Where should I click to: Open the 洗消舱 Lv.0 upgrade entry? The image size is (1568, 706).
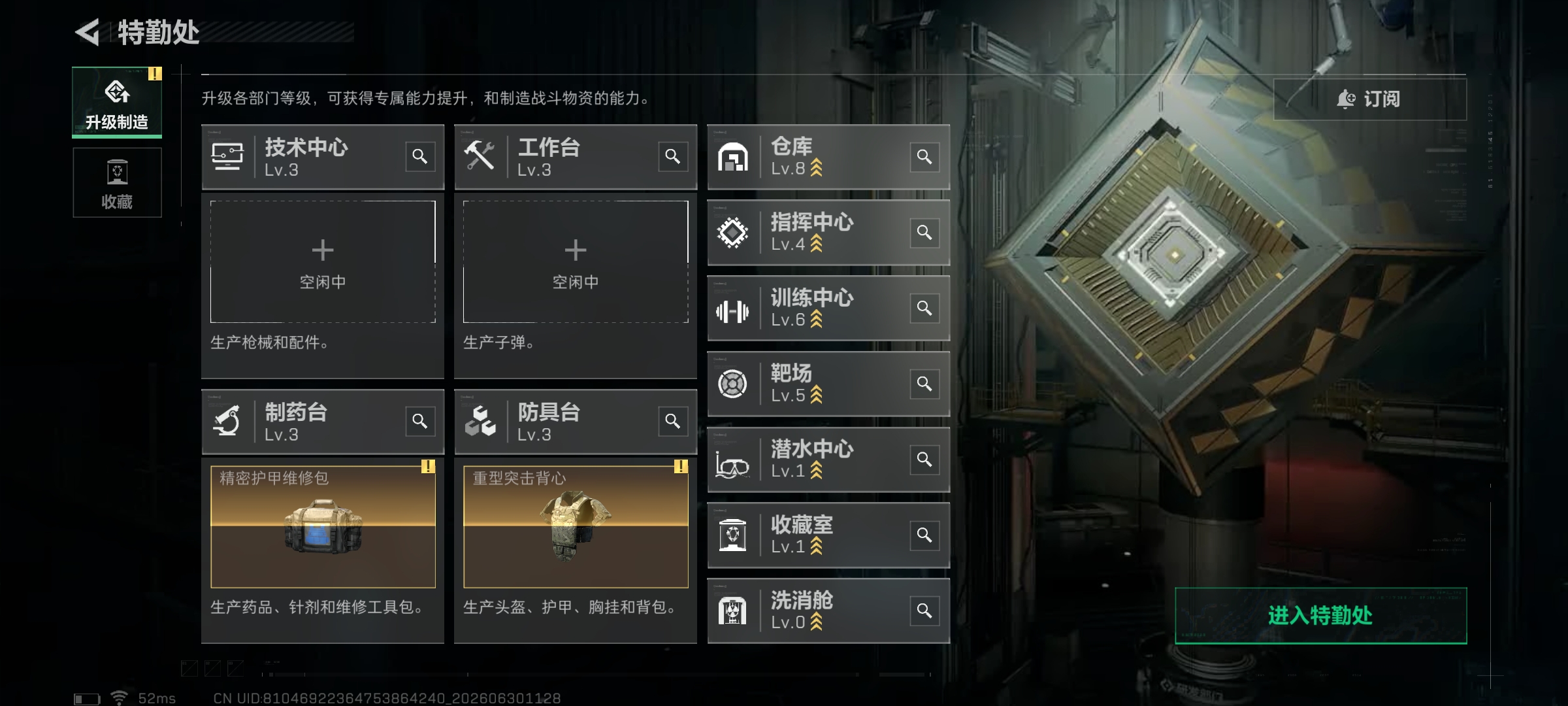click(x=828, y=611)
